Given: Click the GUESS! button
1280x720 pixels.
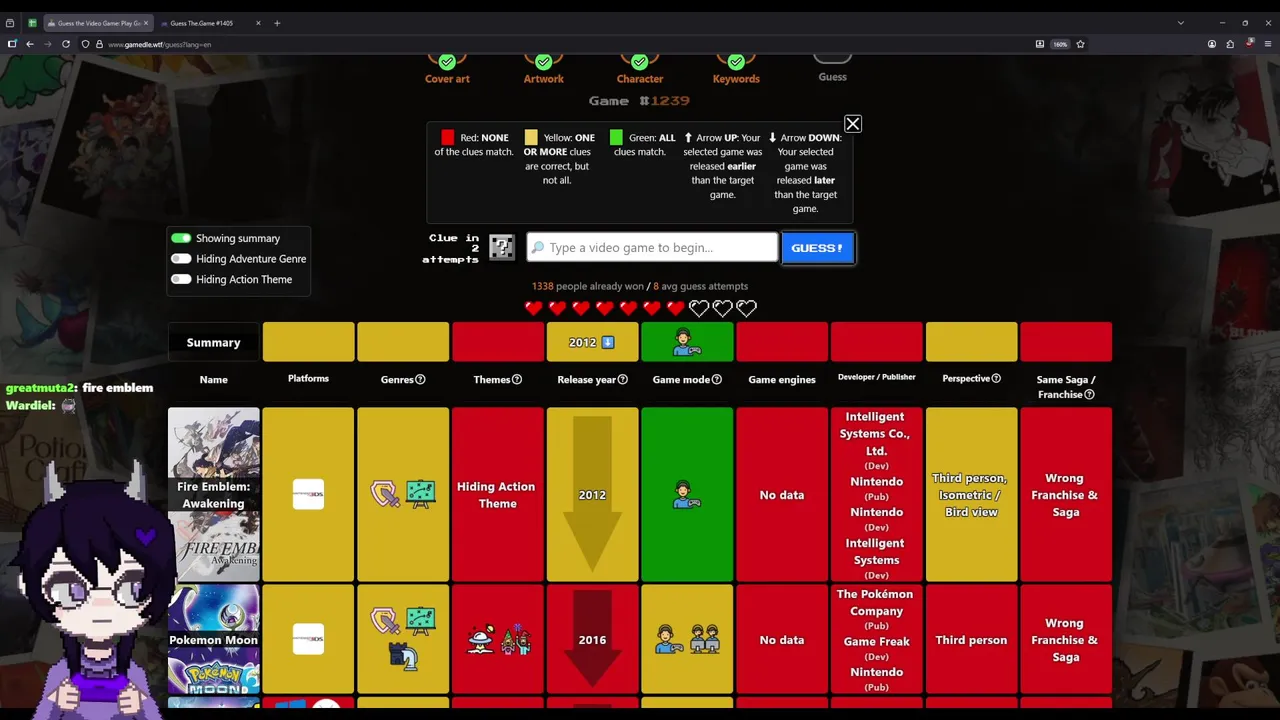Looking at the screenshot, I should coord(817,248).
